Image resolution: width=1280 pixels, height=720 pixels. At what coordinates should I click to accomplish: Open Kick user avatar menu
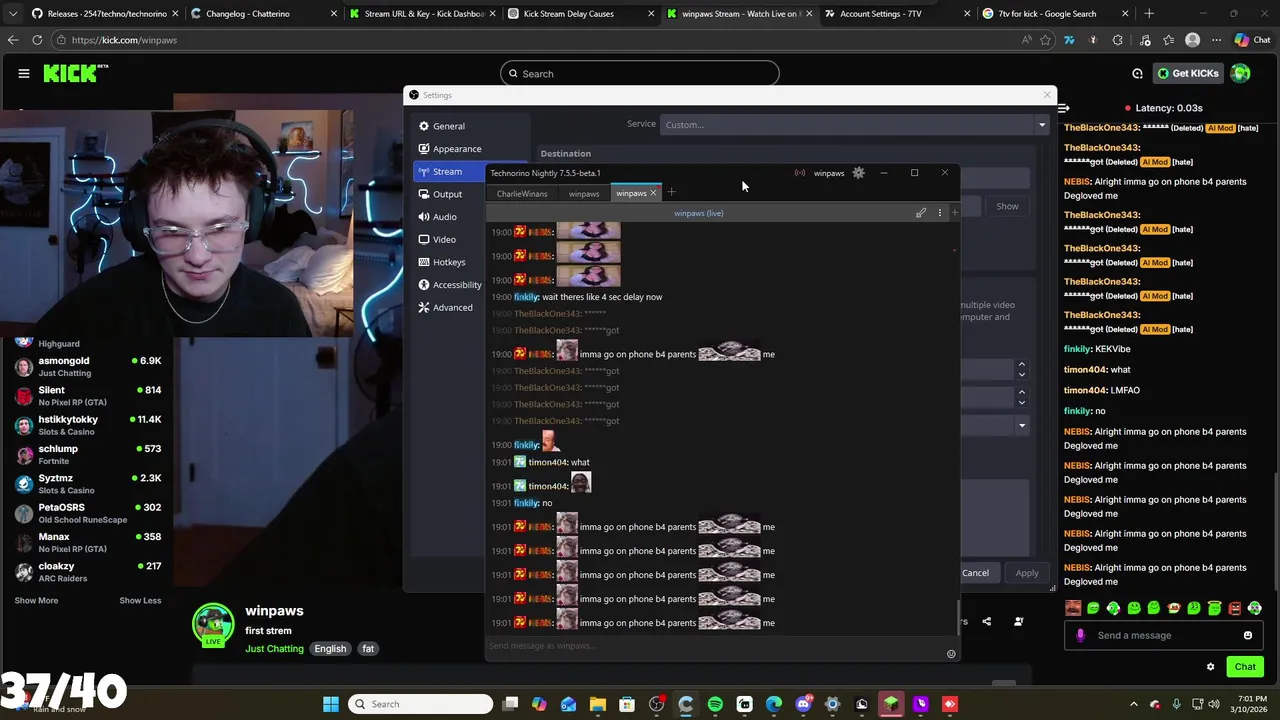(1240, 73)
